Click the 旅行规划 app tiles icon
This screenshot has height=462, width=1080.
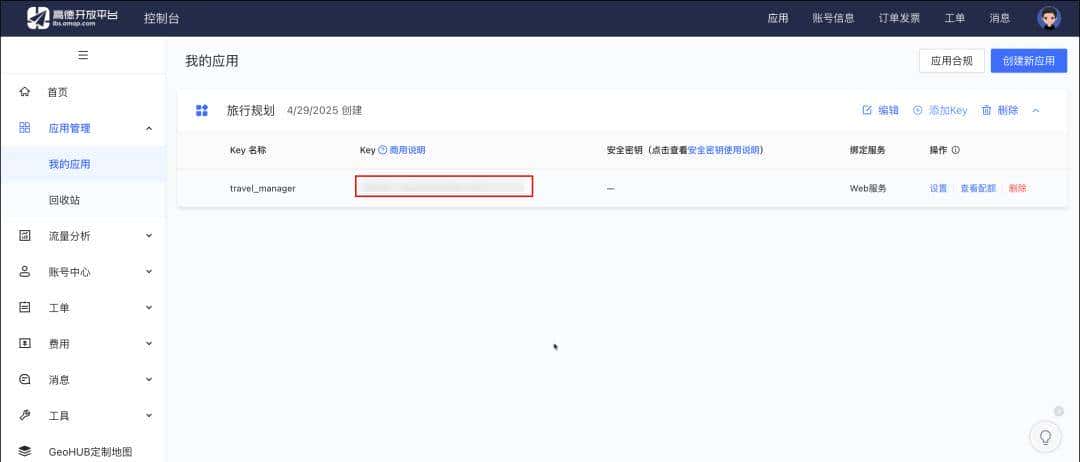[202, 110]
